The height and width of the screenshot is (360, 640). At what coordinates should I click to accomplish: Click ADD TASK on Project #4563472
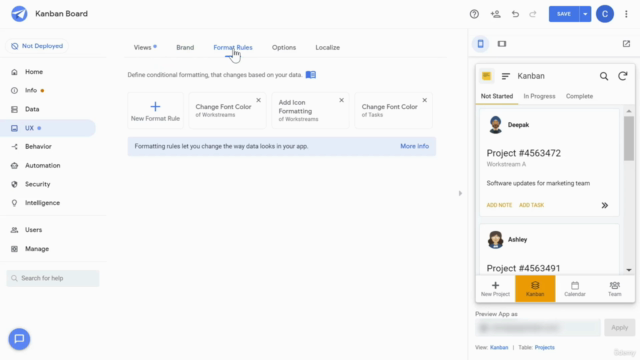click(531, 205)
